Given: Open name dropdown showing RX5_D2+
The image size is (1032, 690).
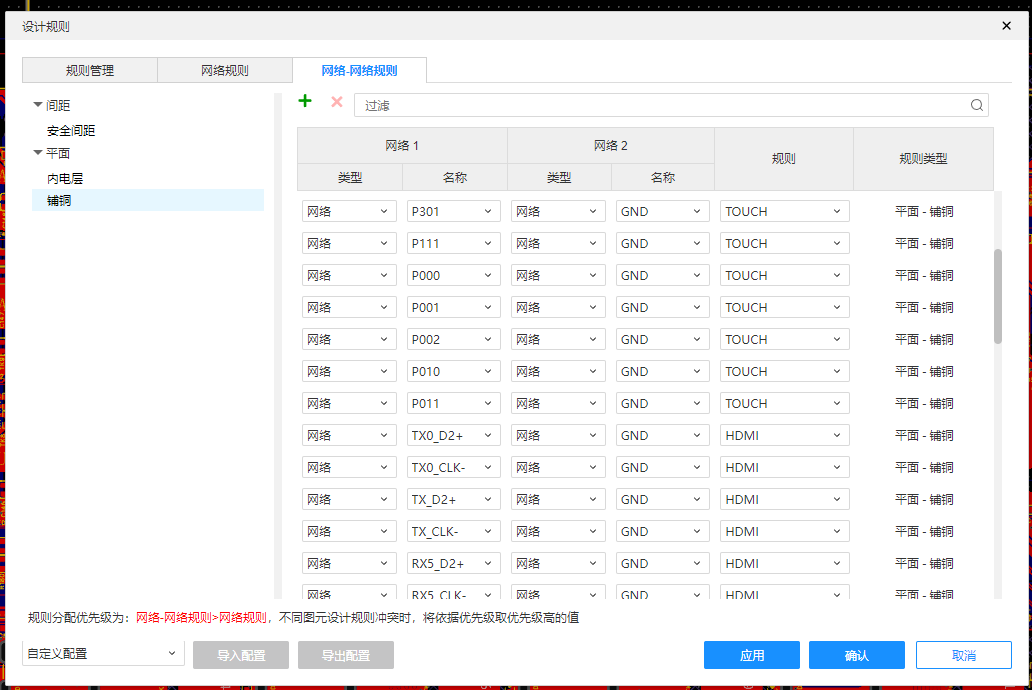Looking at the screenshot, I should coord(453,563).
